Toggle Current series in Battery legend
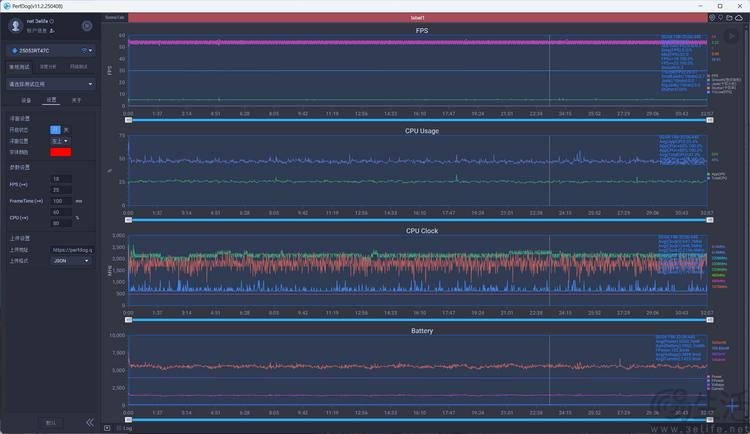This screenshot has height=434, width=750. (716, 389)
